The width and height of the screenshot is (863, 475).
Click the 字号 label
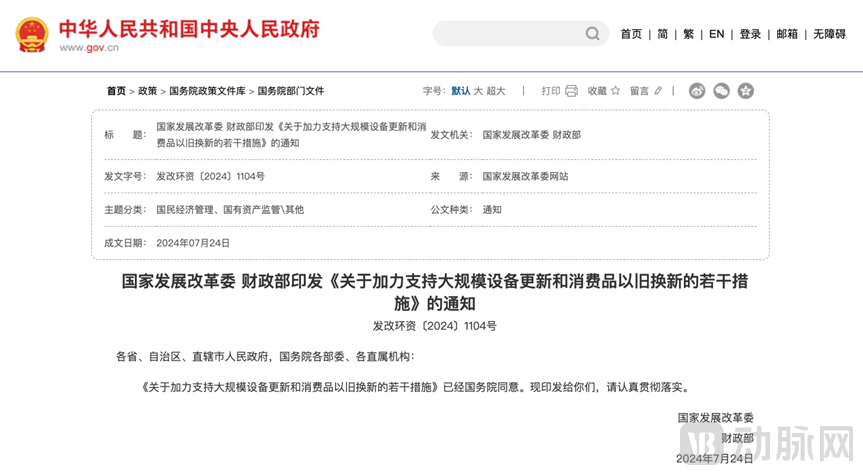coord(434,91)
